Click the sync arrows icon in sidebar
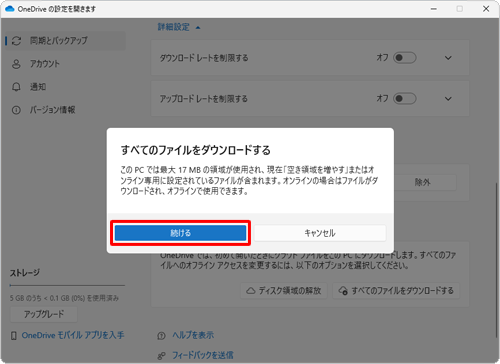This screenshot has width=500, height=364. 16,41
